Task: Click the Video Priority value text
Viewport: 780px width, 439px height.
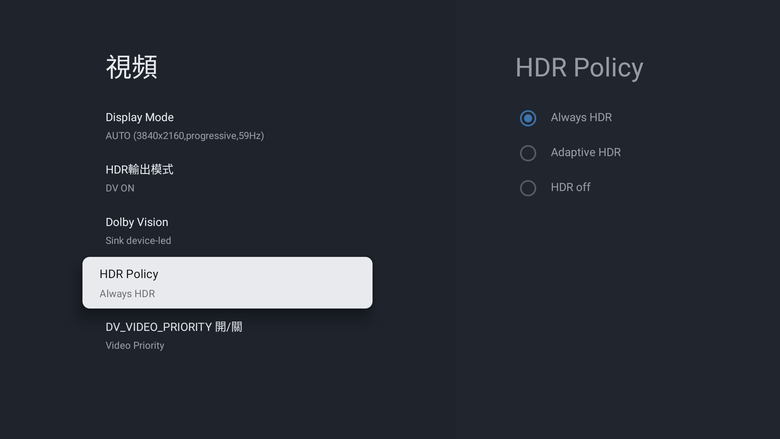Action: (x=135, y=346)
